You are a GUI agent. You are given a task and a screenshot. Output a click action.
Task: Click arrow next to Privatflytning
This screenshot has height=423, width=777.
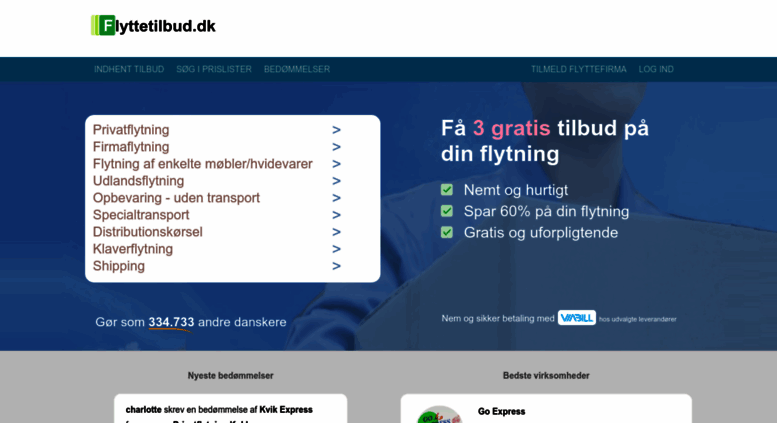pyautogui.click(x=336, y=130)
